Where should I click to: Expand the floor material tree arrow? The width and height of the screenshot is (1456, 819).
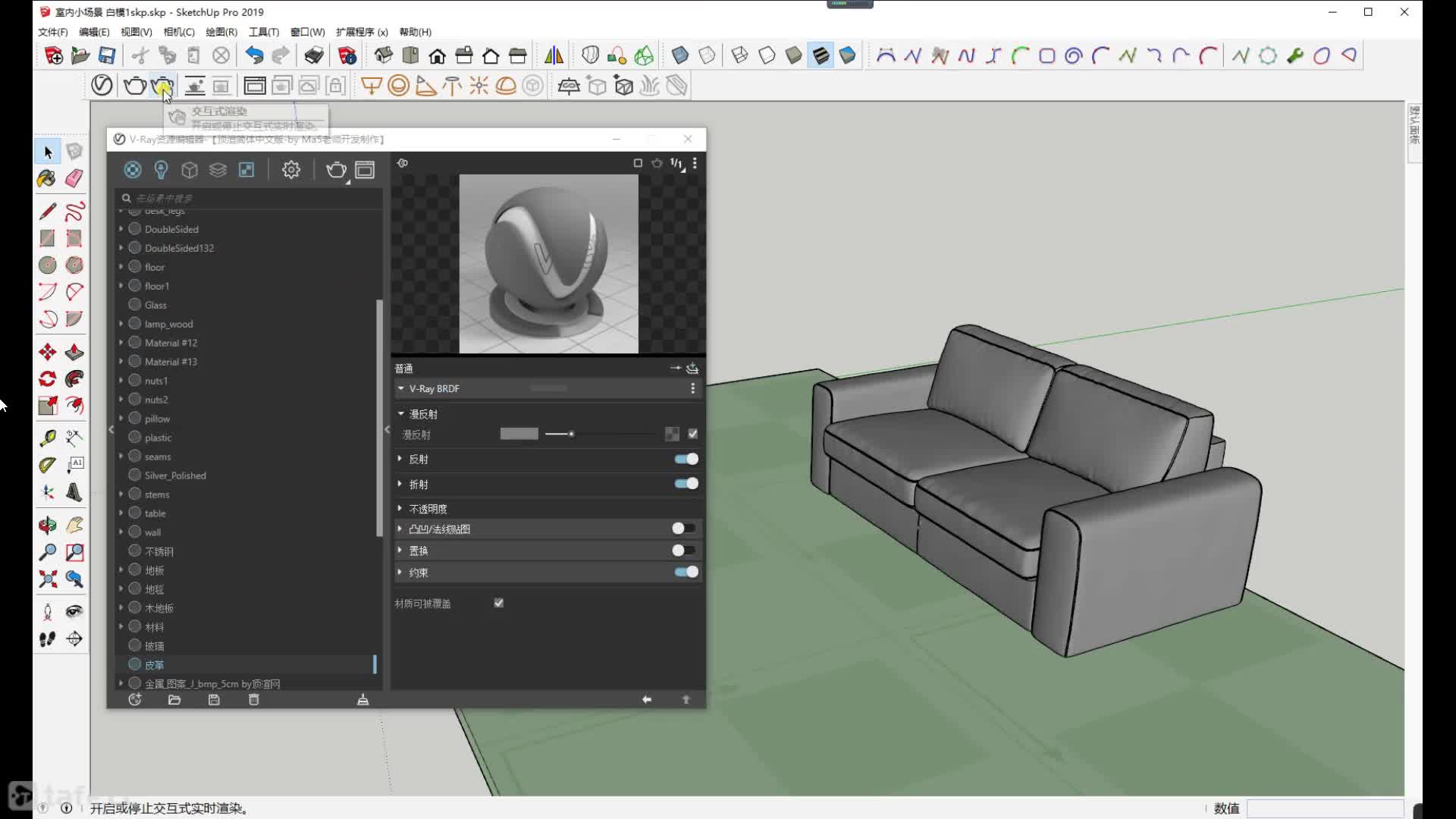121,267
